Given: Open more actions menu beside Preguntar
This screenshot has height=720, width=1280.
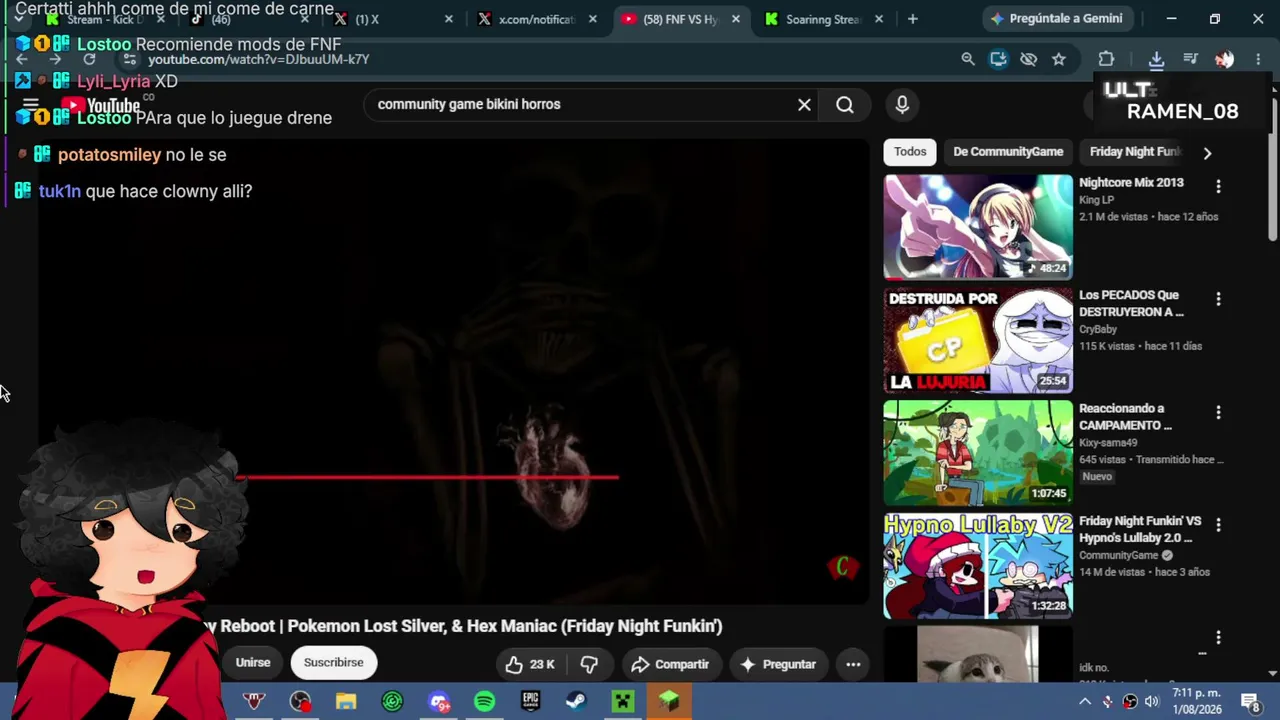Looking at the screenshot, I should pos(853,664).
